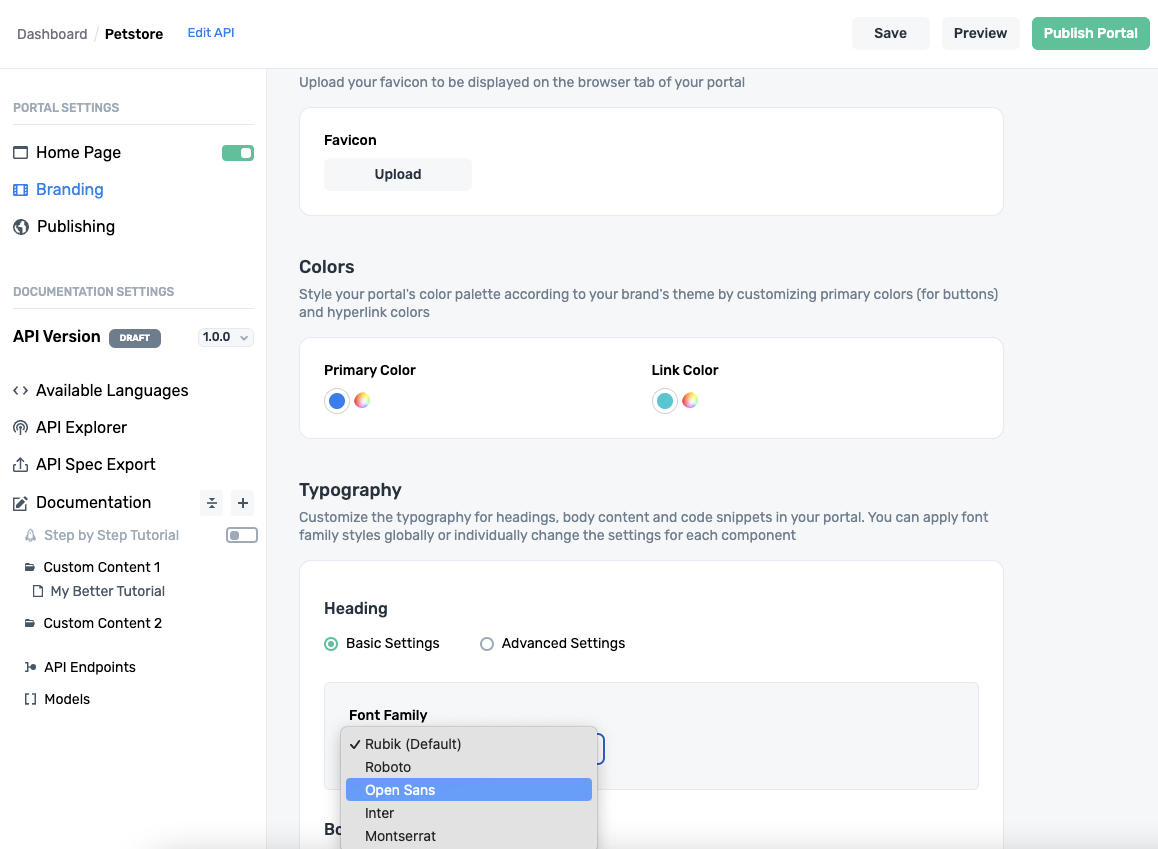Image resolution: width=1158 pixels, height=849 pixels.
Task: Open API Endpoints item
Action: (90, 667)
